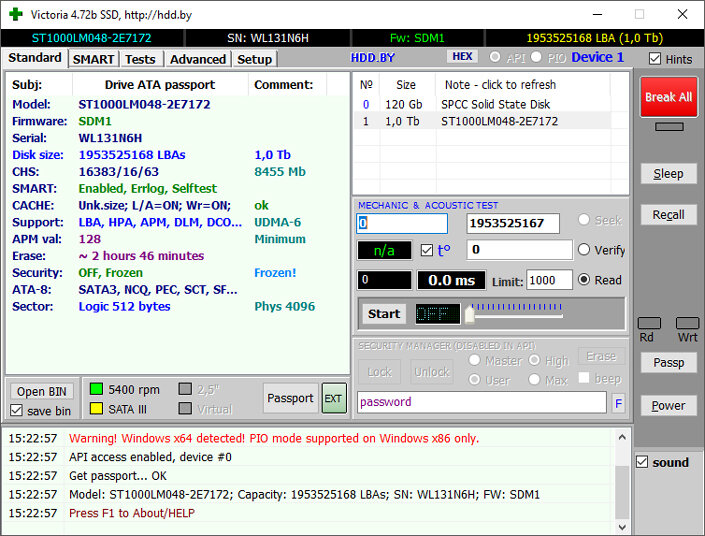Click the green EXT passport button

334,398
